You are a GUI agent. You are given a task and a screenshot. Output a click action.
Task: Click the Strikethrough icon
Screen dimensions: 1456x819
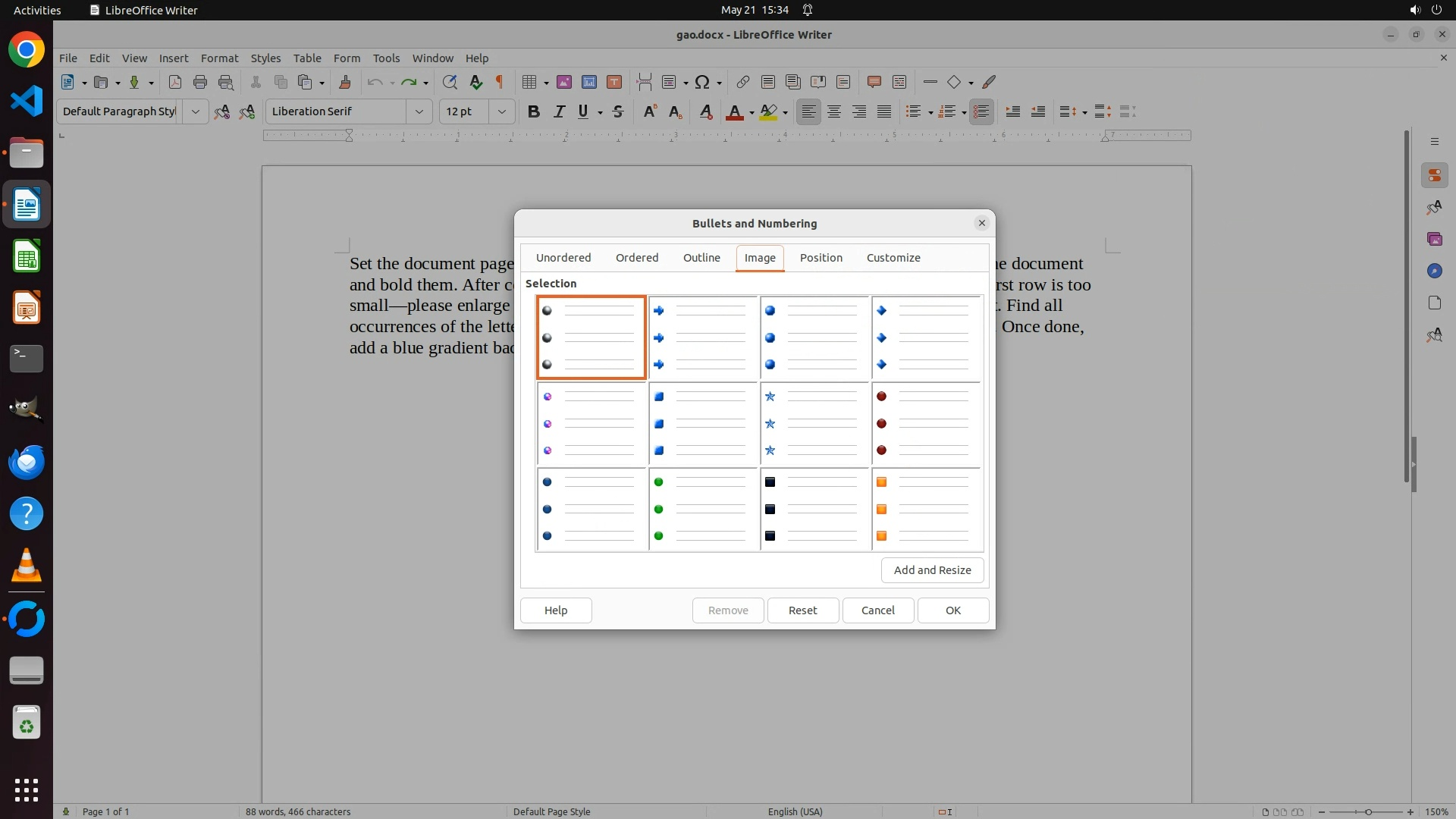tap(618, 111)
